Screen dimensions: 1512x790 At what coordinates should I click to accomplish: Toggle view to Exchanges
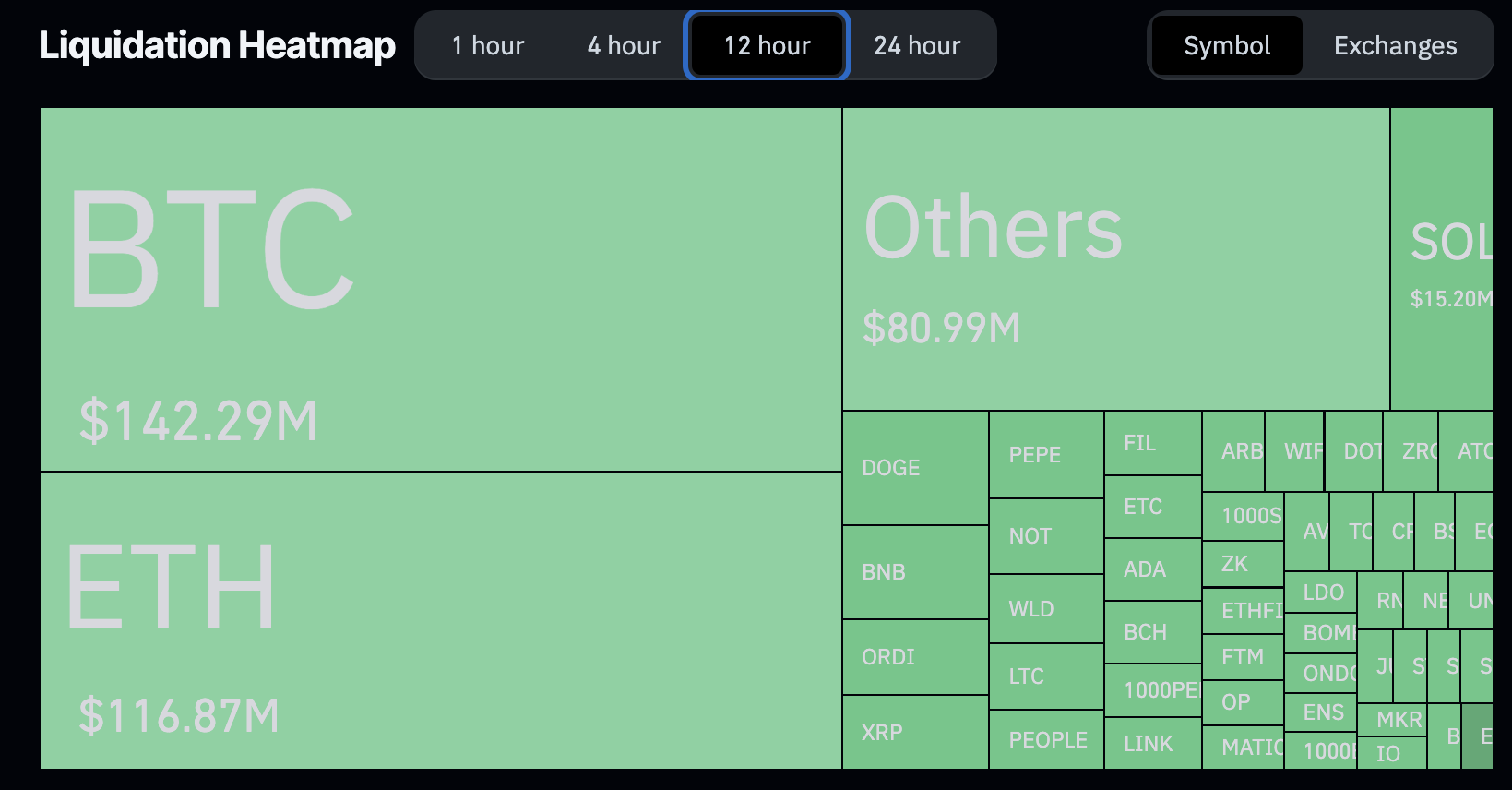[1395, 45]
